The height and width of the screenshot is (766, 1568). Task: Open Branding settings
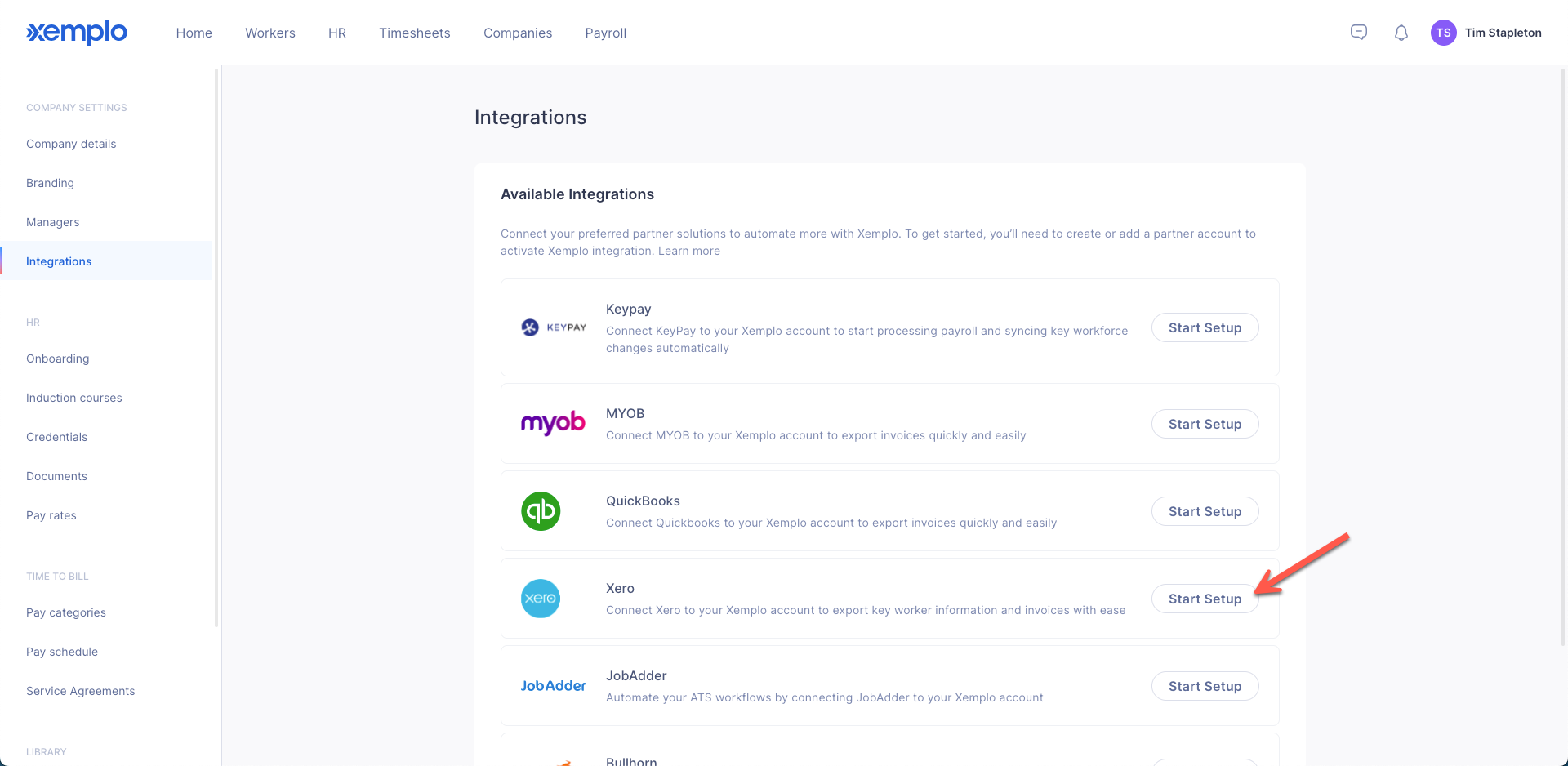50,183
